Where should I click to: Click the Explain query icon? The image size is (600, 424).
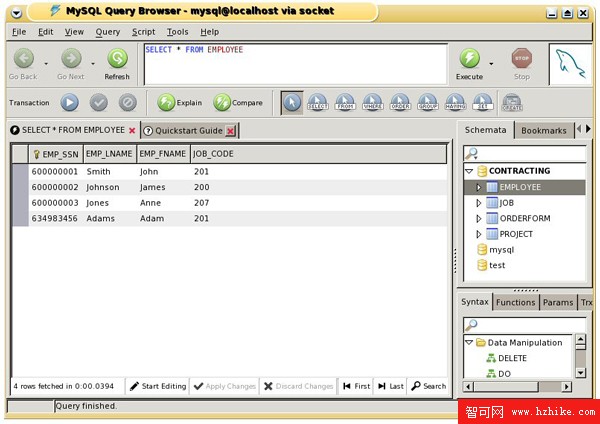pos(166,103)
